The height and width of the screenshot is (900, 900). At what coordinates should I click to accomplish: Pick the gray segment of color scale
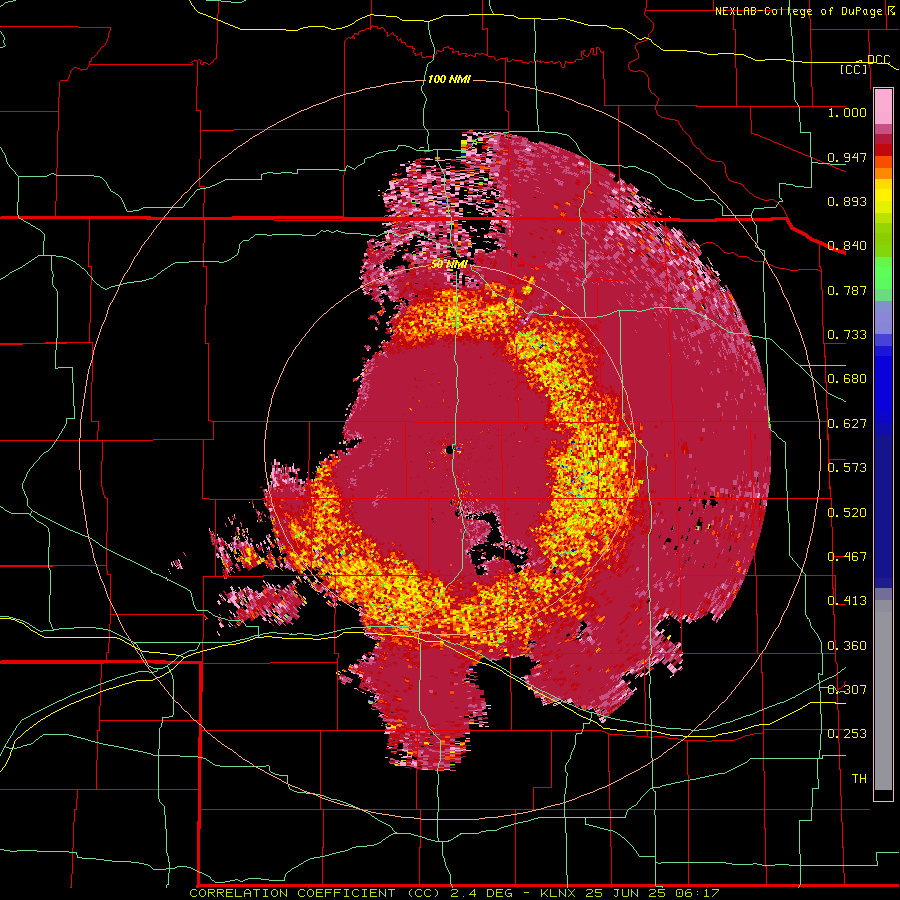[883, 695]
